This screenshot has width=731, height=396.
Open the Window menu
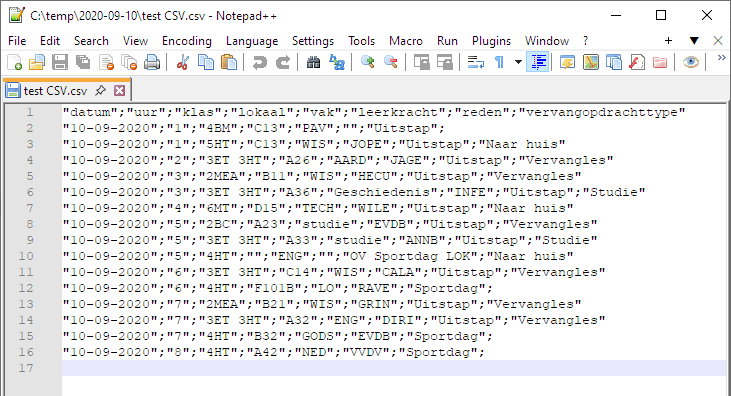tap(547, 41)
